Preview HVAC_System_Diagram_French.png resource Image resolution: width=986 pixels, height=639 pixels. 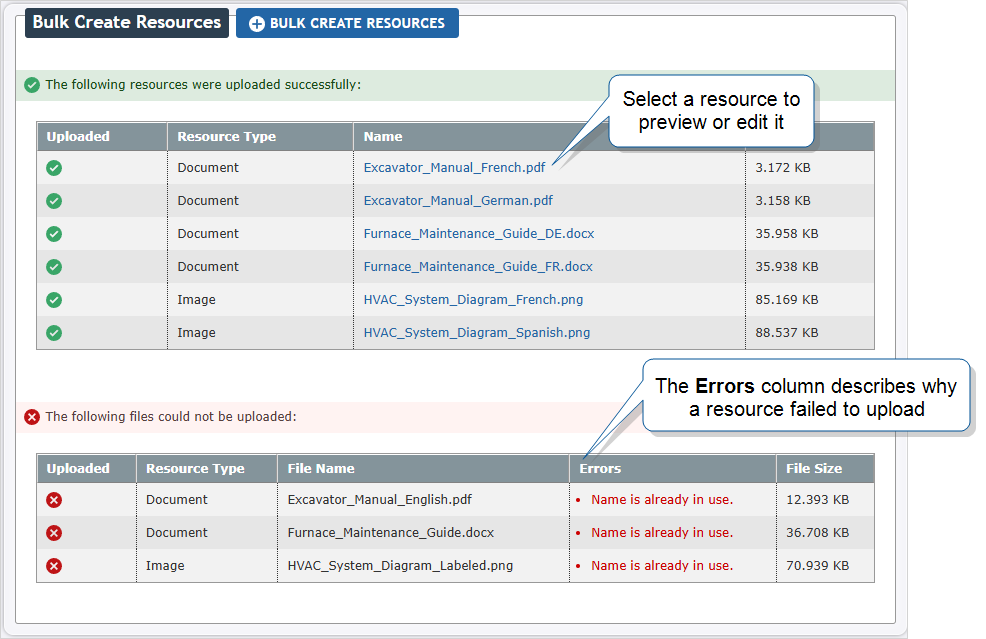473,300
